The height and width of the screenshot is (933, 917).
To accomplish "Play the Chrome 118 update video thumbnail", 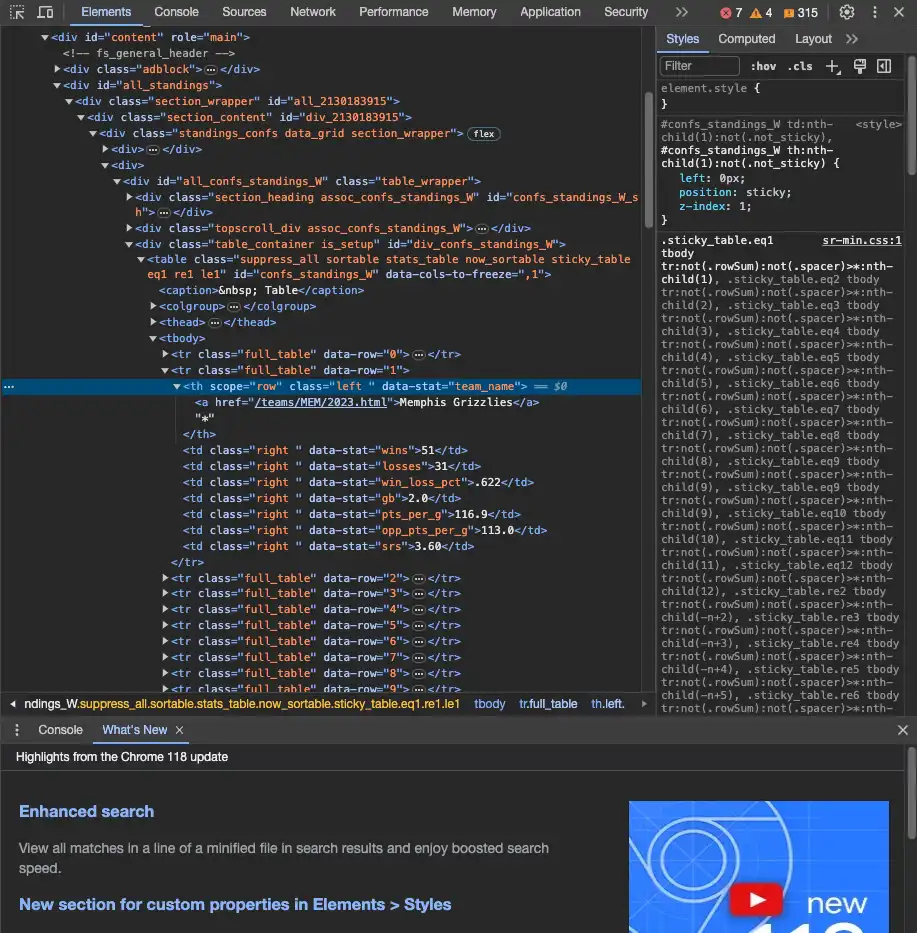I will (756, 899).
